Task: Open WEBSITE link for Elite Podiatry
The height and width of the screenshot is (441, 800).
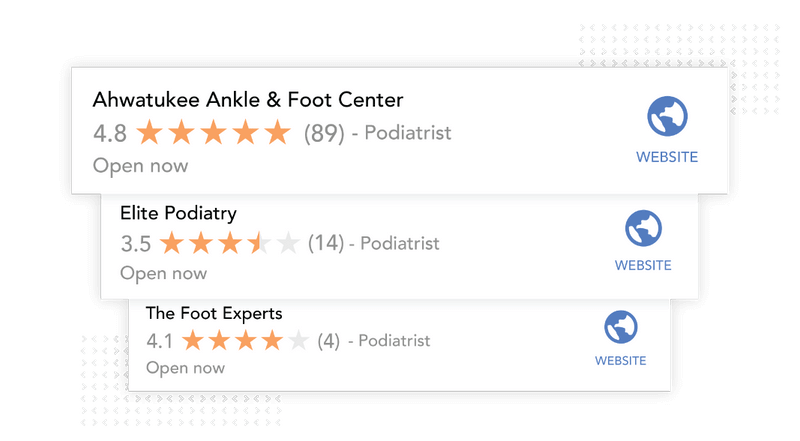Action: pos(643,265)
